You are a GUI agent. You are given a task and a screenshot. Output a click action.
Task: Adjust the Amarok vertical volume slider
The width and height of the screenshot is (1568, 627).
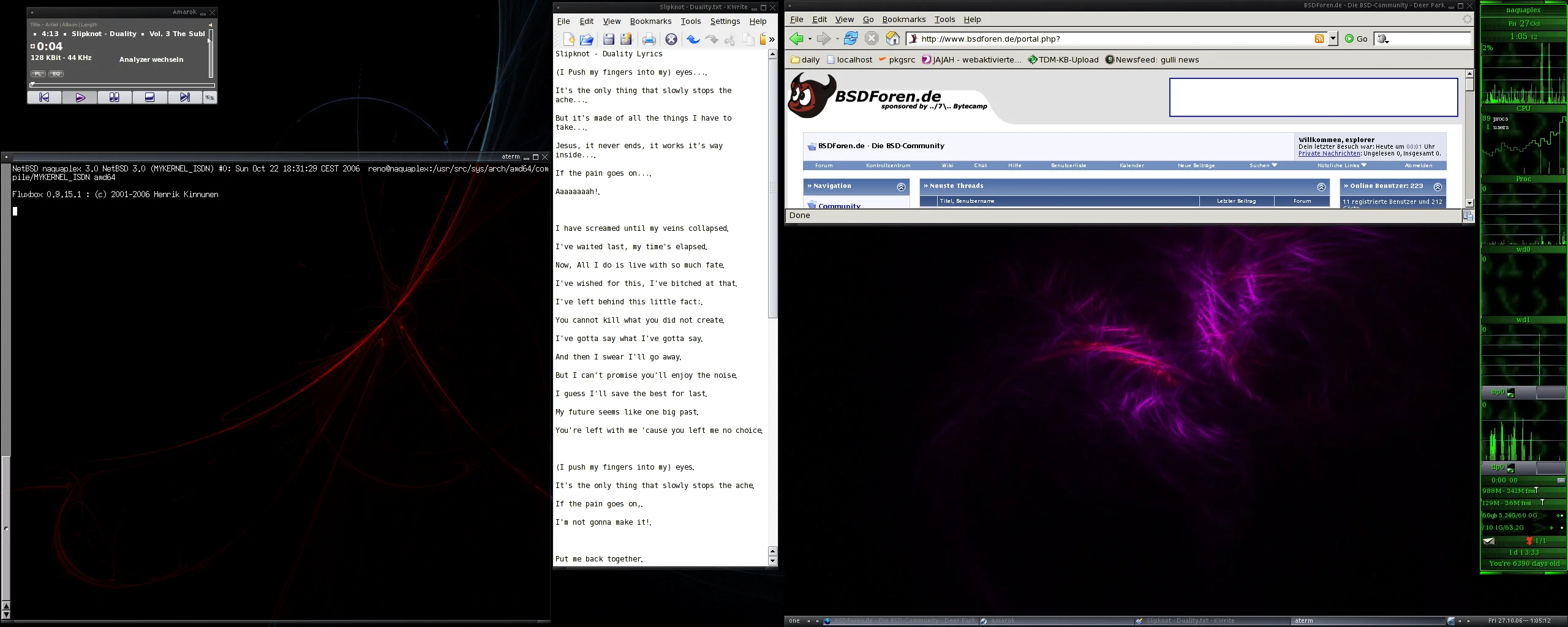[x=211, y=52]
